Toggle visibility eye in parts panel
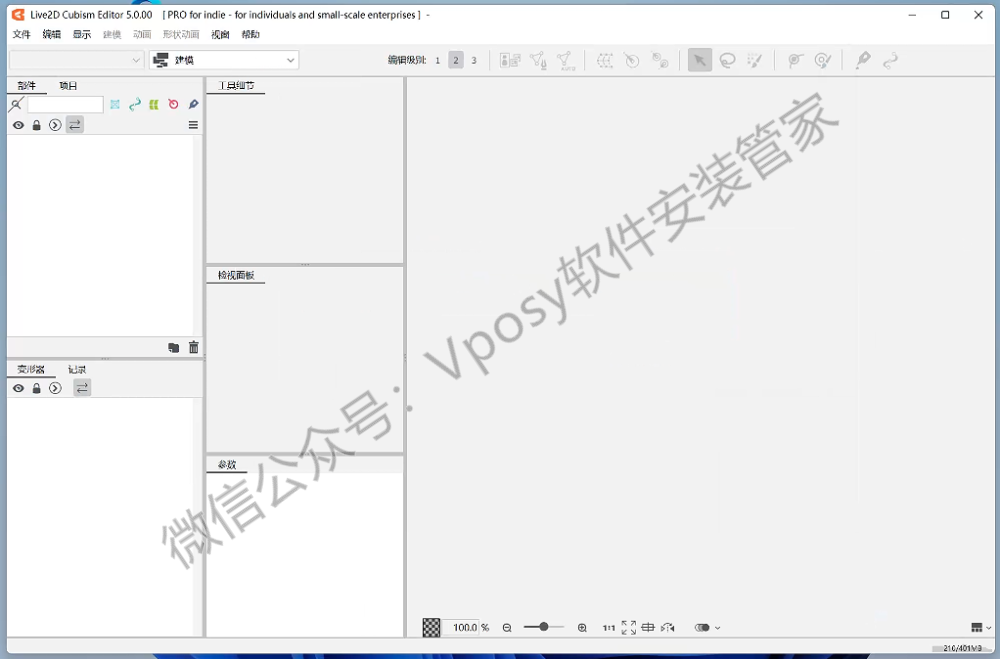 (18, 125)
